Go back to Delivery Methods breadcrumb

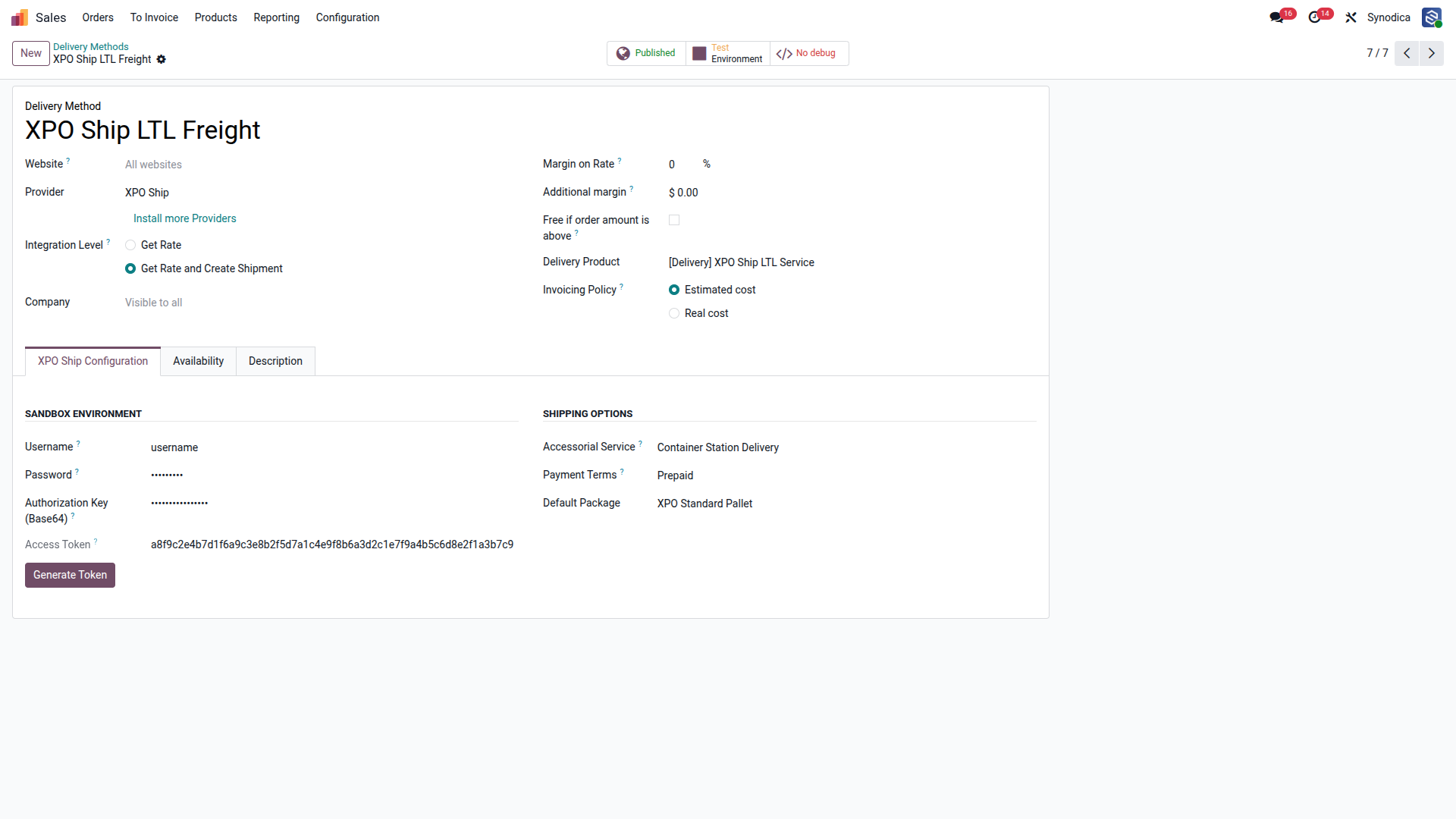coord(90,47)
